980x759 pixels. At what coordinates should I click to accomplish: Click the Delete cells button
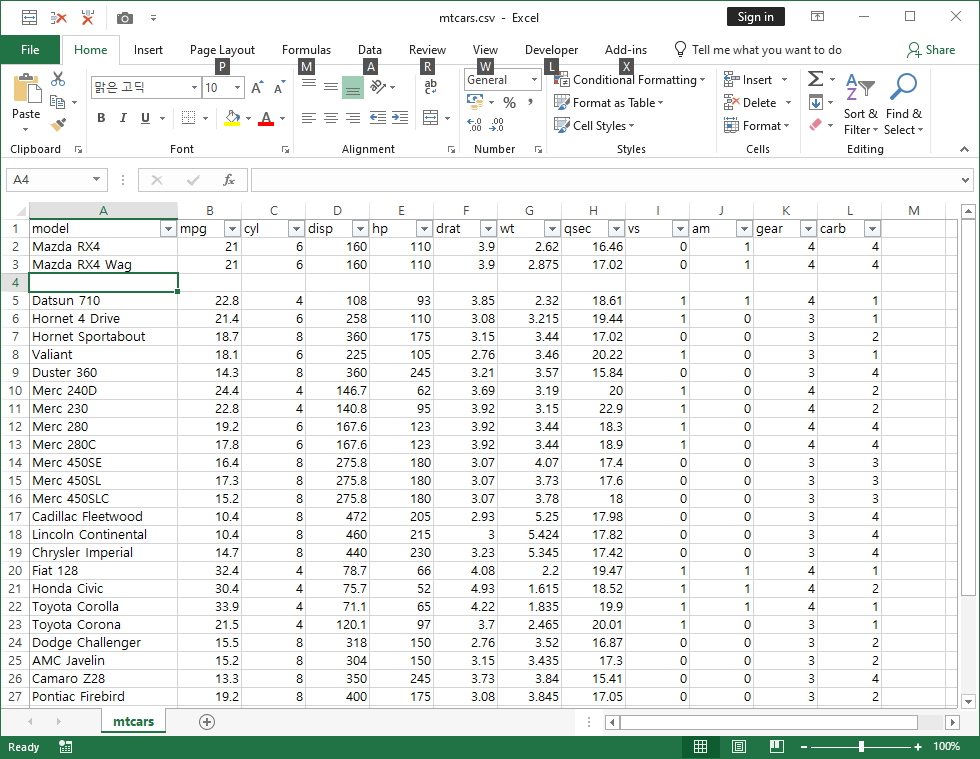[751, 103]
